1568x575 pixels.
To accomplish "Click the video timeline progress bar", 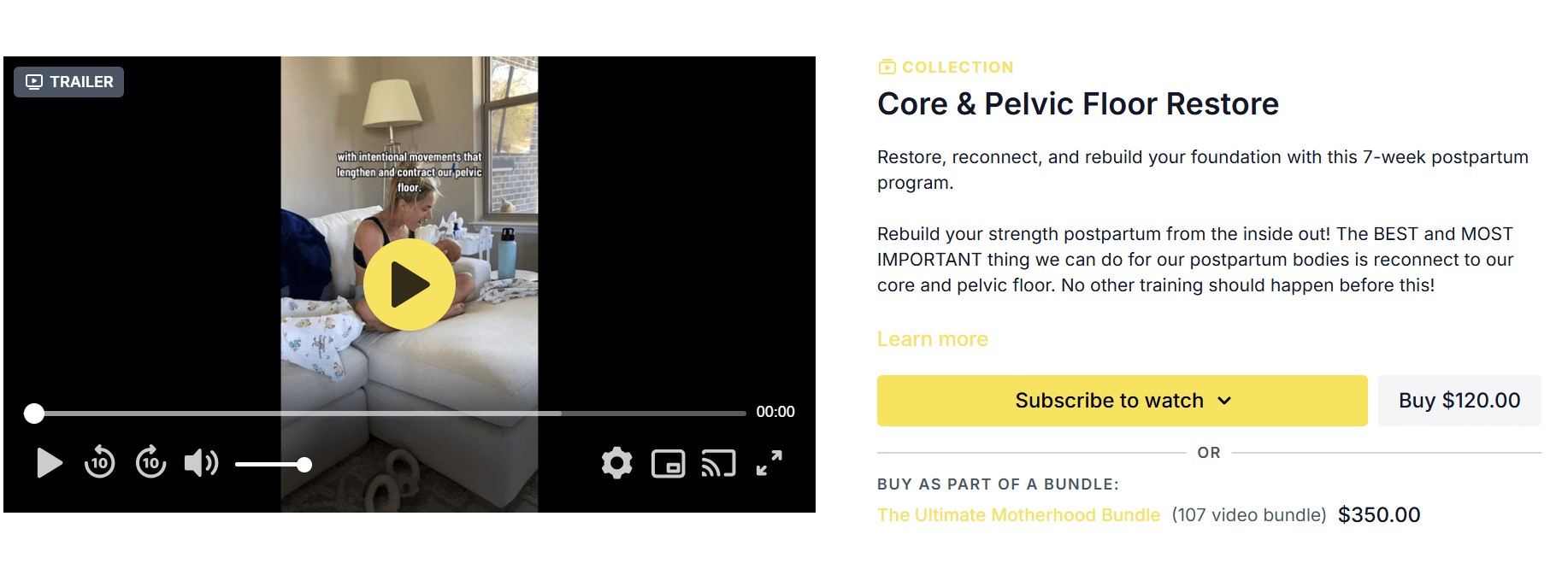I will click(427, 414).
